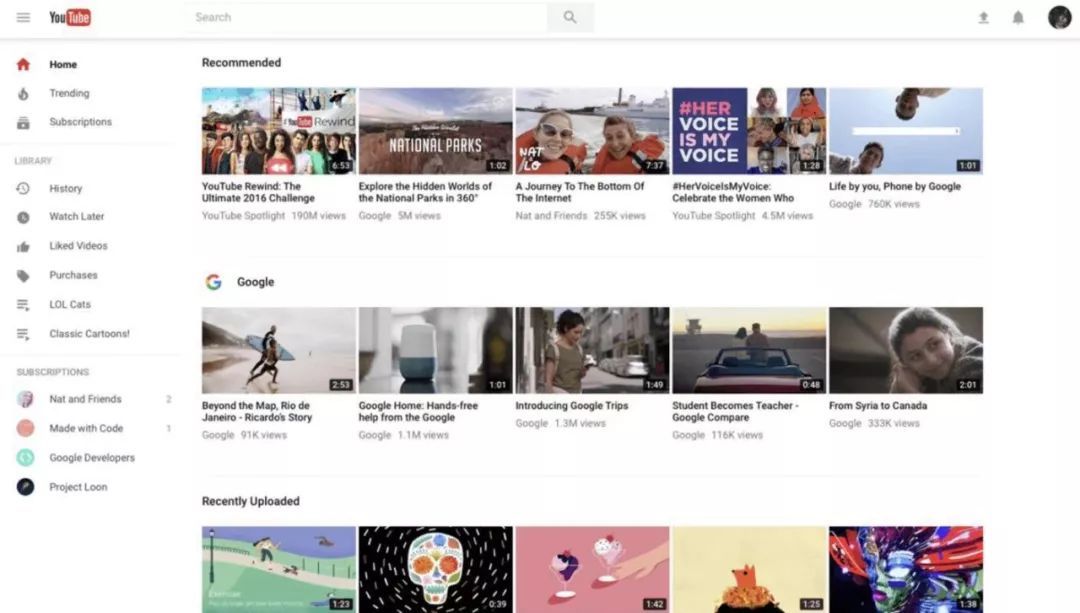Image resolution: width=1080 pixels, height=613 pixels.
Task: Open the Beyond the Map surfer thumbnail
Action: [x=279, y=351]
